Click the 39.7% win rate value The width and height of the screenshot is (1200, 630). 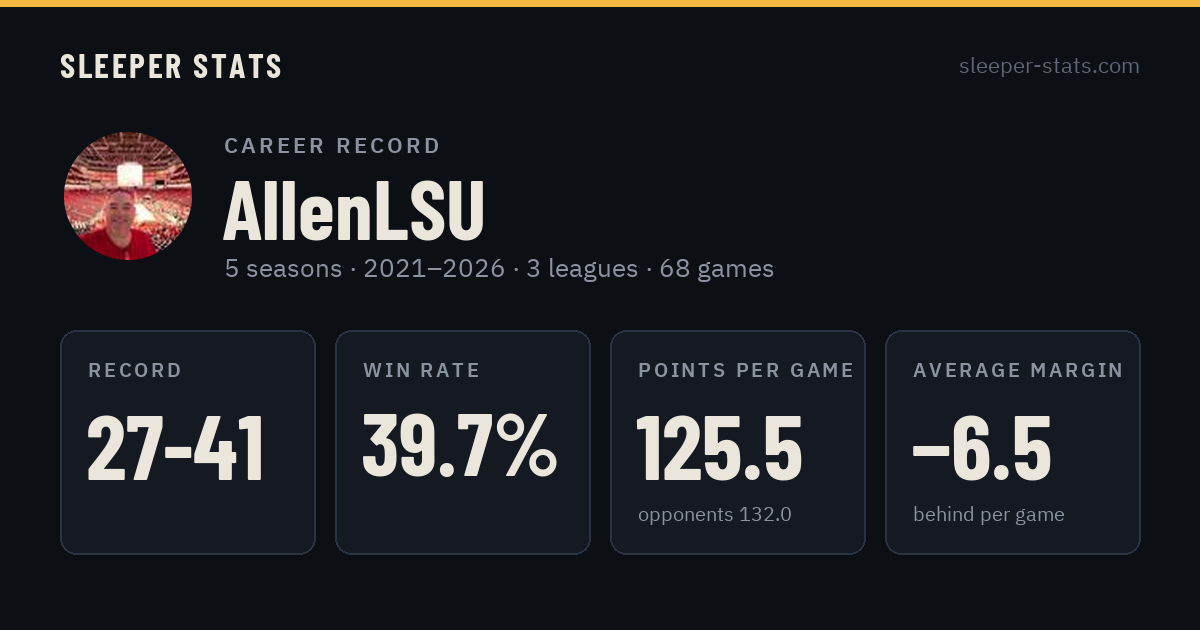tap(460, 446)
